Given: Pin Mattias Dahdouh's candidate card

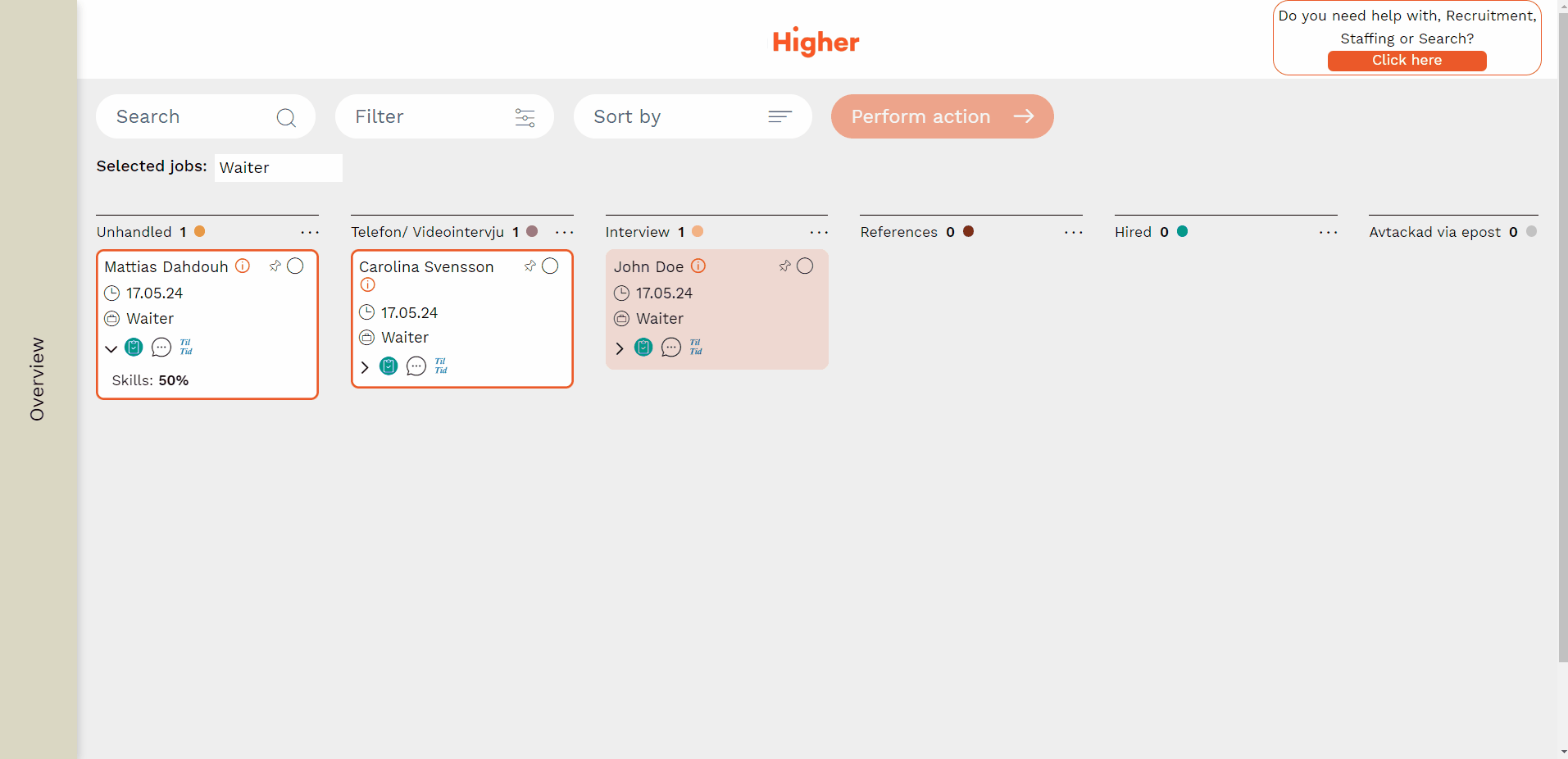Looking at the screenshot, I should [x=275, y=266].
